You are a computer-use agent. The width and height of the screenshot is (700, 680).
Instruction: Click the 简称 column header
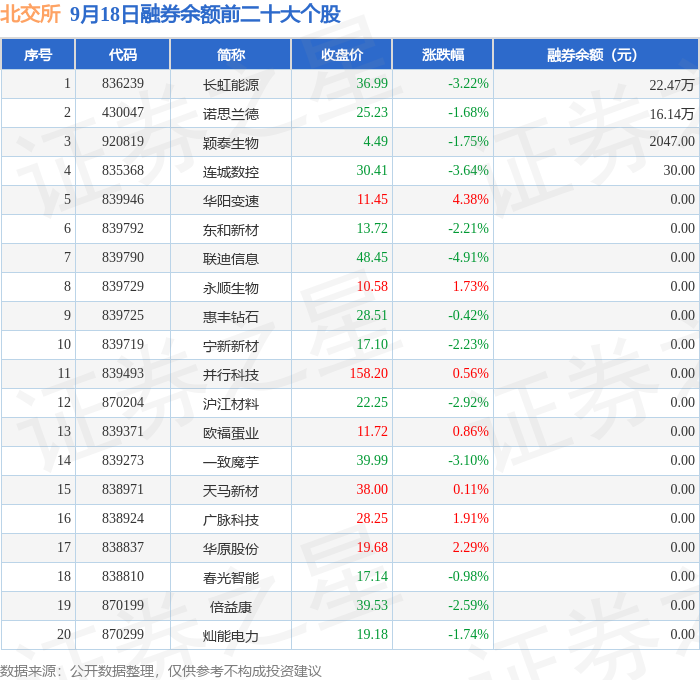pyautogui.click(x=231, y=54)
